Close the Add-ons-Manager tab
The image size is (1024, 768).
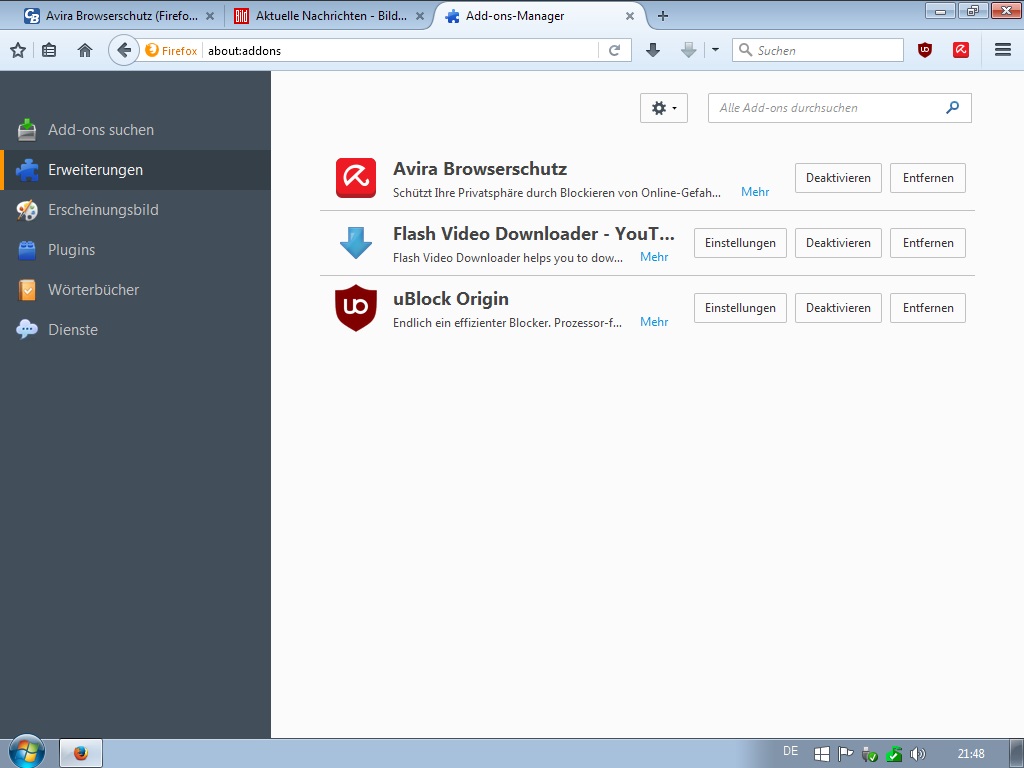coord(630,16)
